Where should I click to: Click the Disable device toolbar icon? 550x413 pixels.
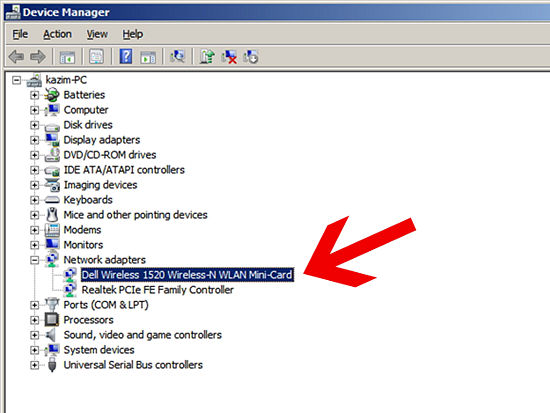coord(251,56)
